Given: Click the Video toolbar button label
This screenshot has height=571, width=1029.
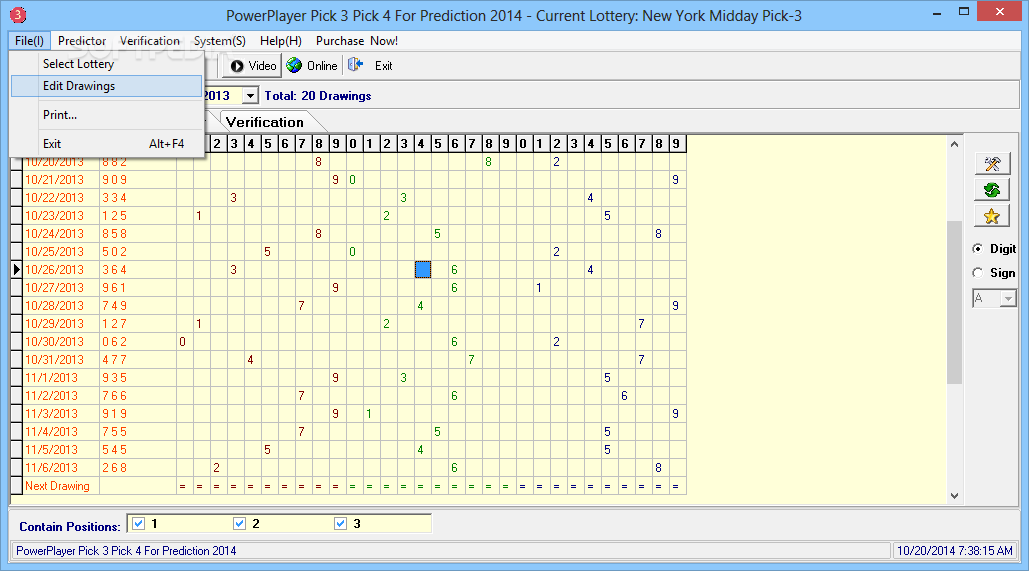Looking at the screenshot, I should (x=262, y=66).
